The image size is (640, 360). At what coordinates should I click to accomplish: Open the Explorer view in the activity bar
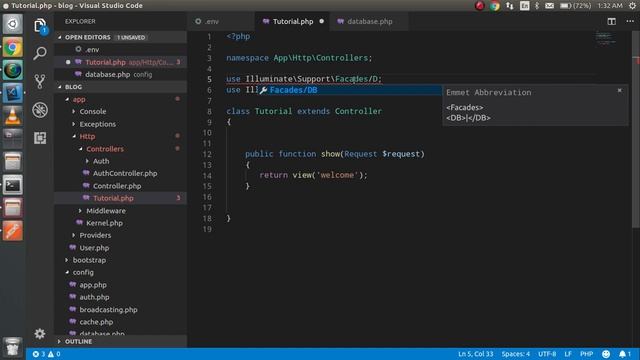click(x=40, y=26)
